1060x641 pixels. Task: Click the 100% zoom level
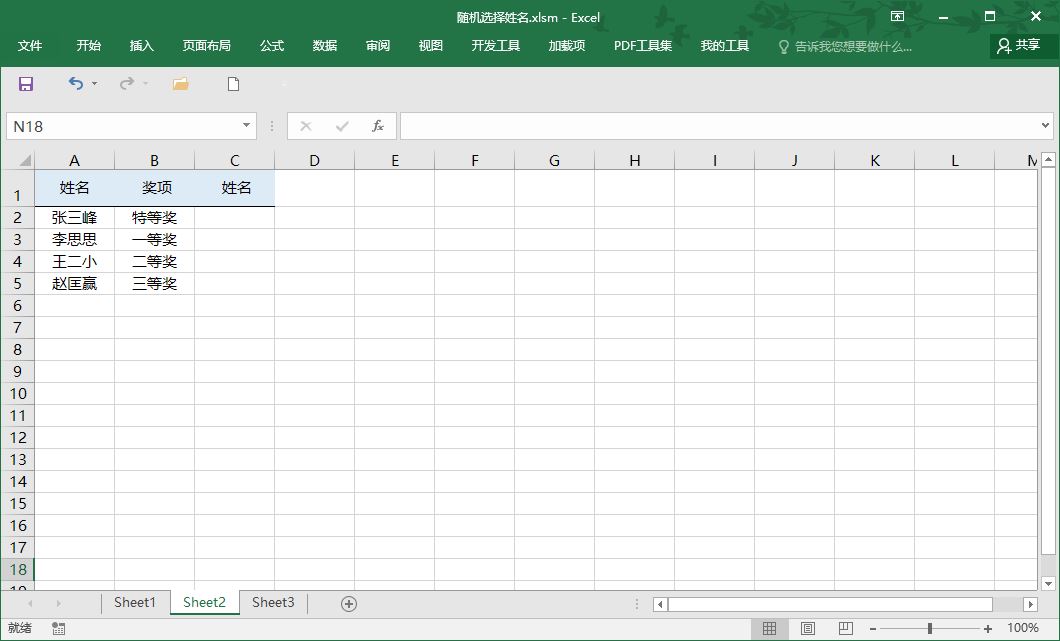click(1022, 628)
